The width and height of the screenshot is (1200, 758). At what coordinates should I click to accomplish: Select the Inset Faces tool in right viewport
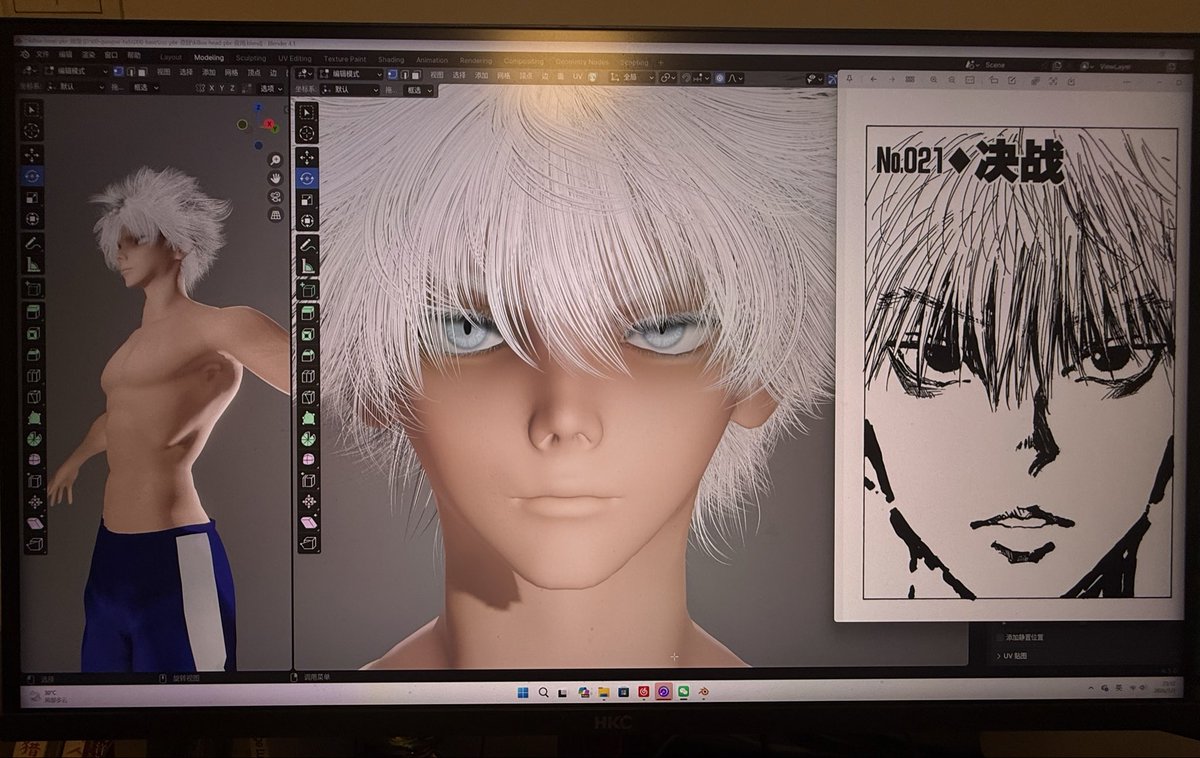[x=308, y=334]
